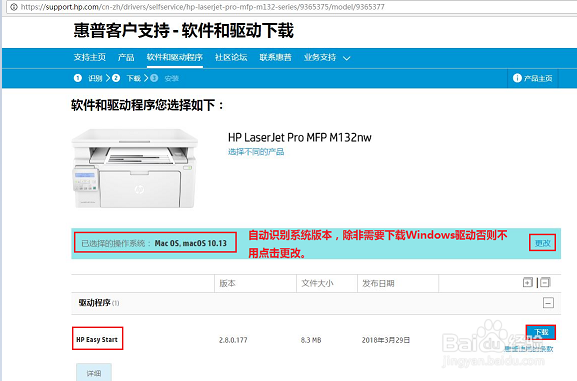This screenshot has width=577, height=381.
Task: Go to step 2 下载
Action: pyautogui.click(x=134, y=78)
